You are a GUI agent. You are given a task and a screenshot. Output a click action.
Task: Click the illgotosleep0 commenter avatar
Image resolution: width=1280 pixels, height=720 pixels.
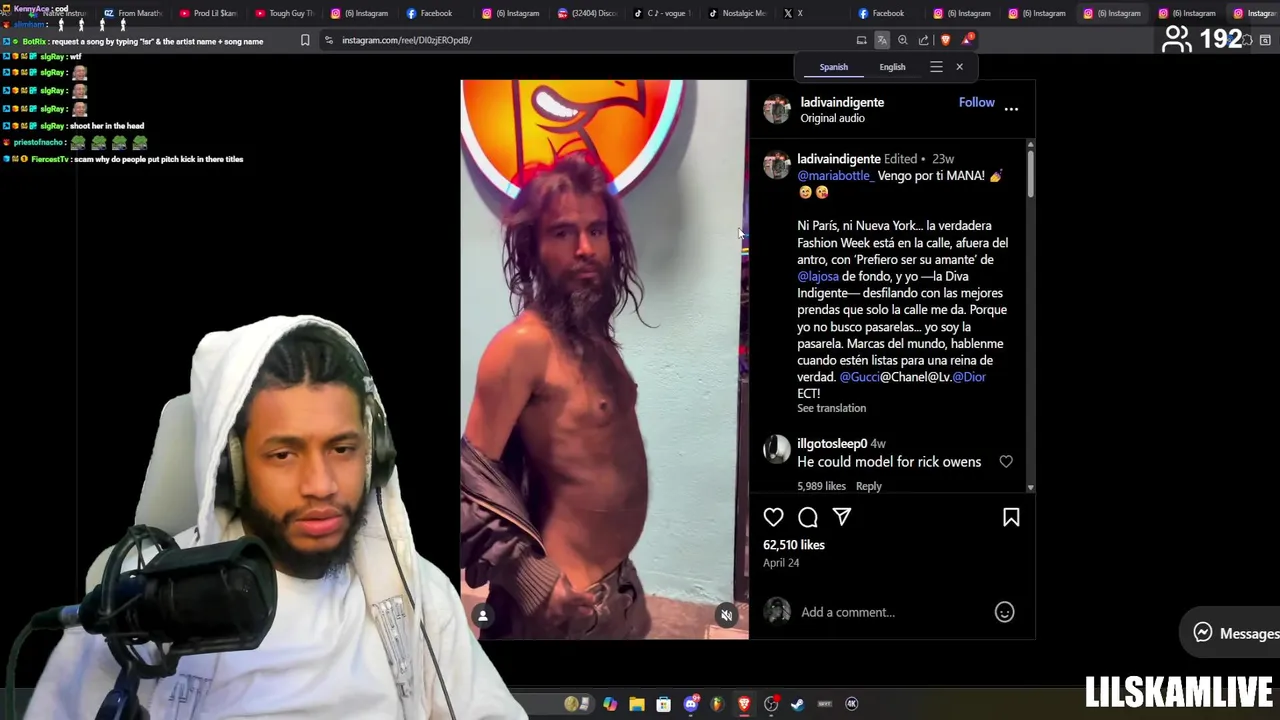pos(777,450)
